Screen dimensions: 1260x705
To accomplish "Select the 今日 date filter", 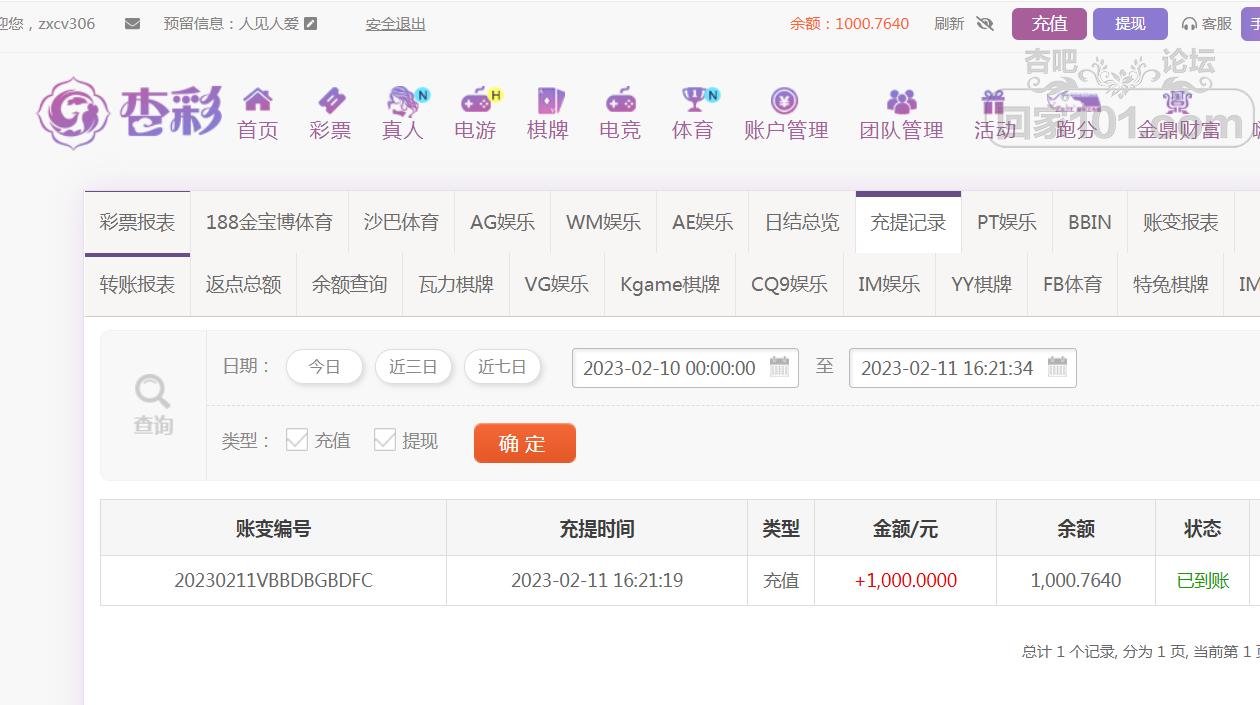I will [x=324, y=367].
